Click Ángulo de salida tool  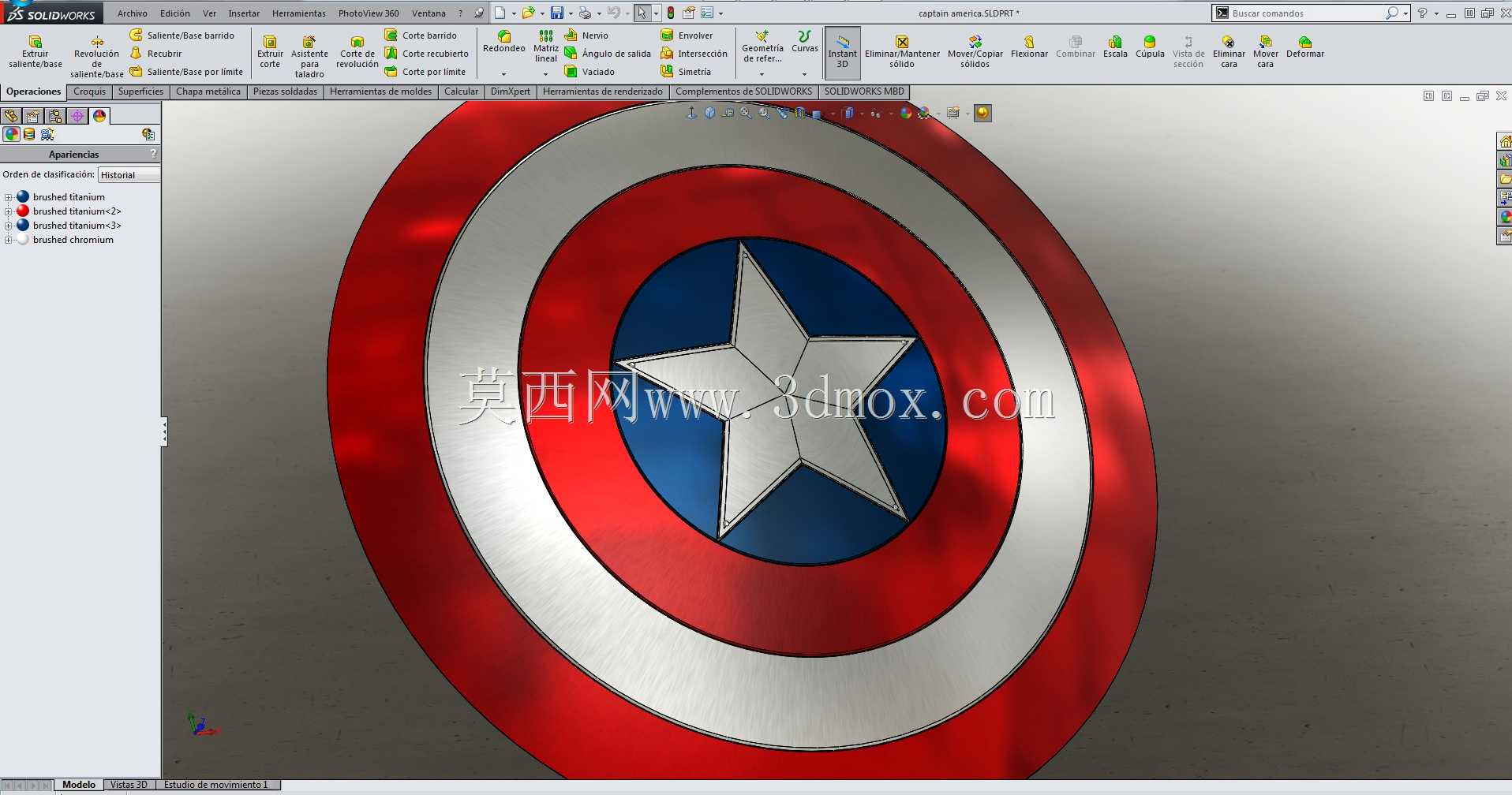608,54
